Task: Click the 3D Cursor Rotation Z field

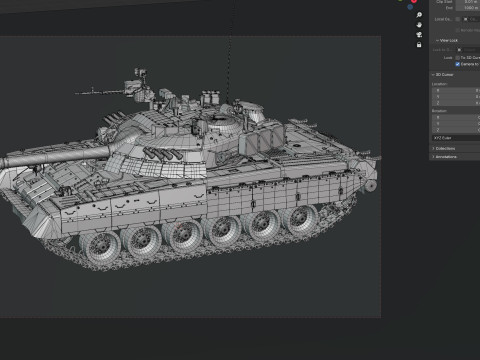Action: pyautogui.click(x=456, y=130)
